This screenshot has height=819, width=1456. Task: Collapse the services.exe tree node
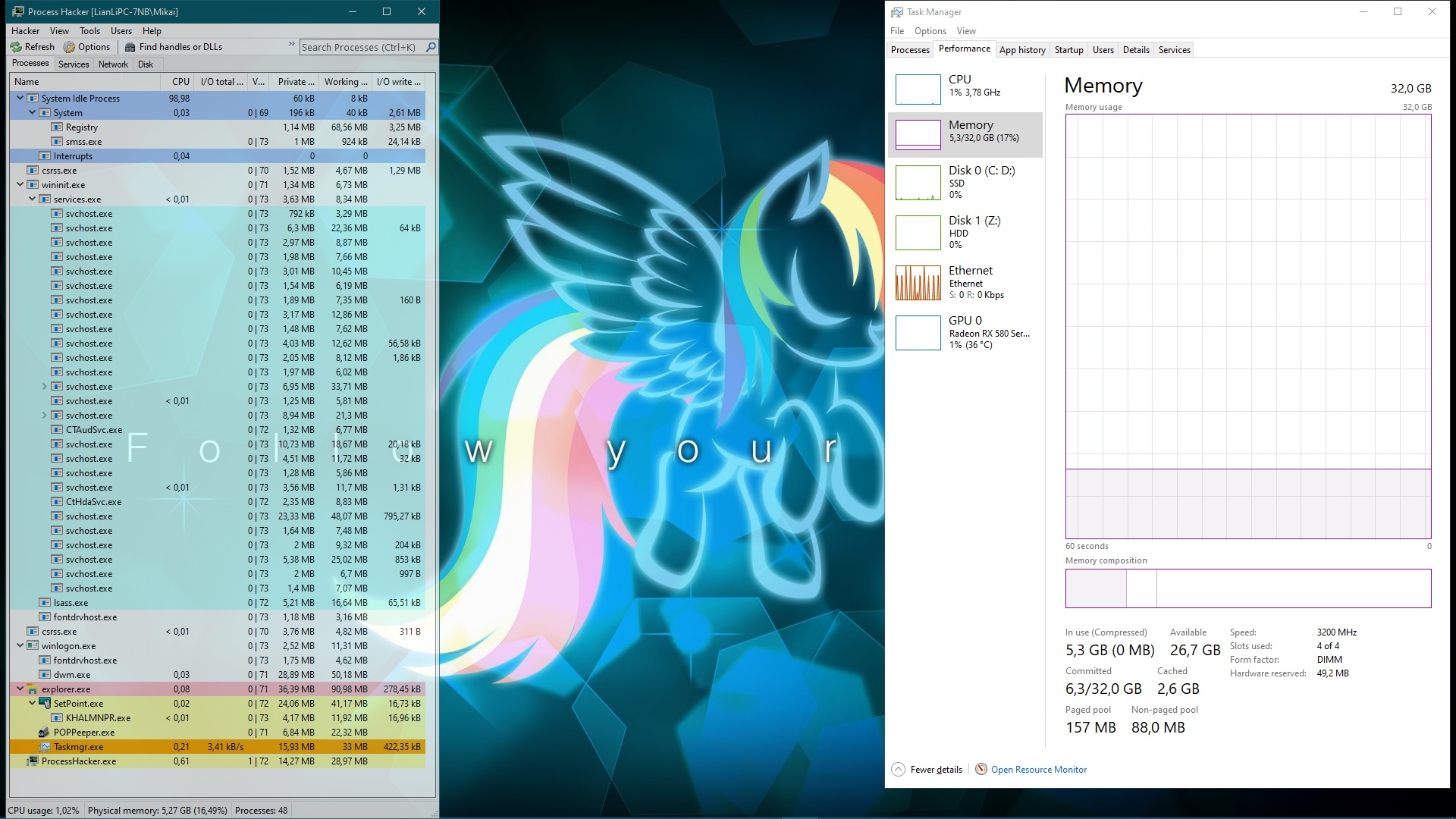coord(33,199)
